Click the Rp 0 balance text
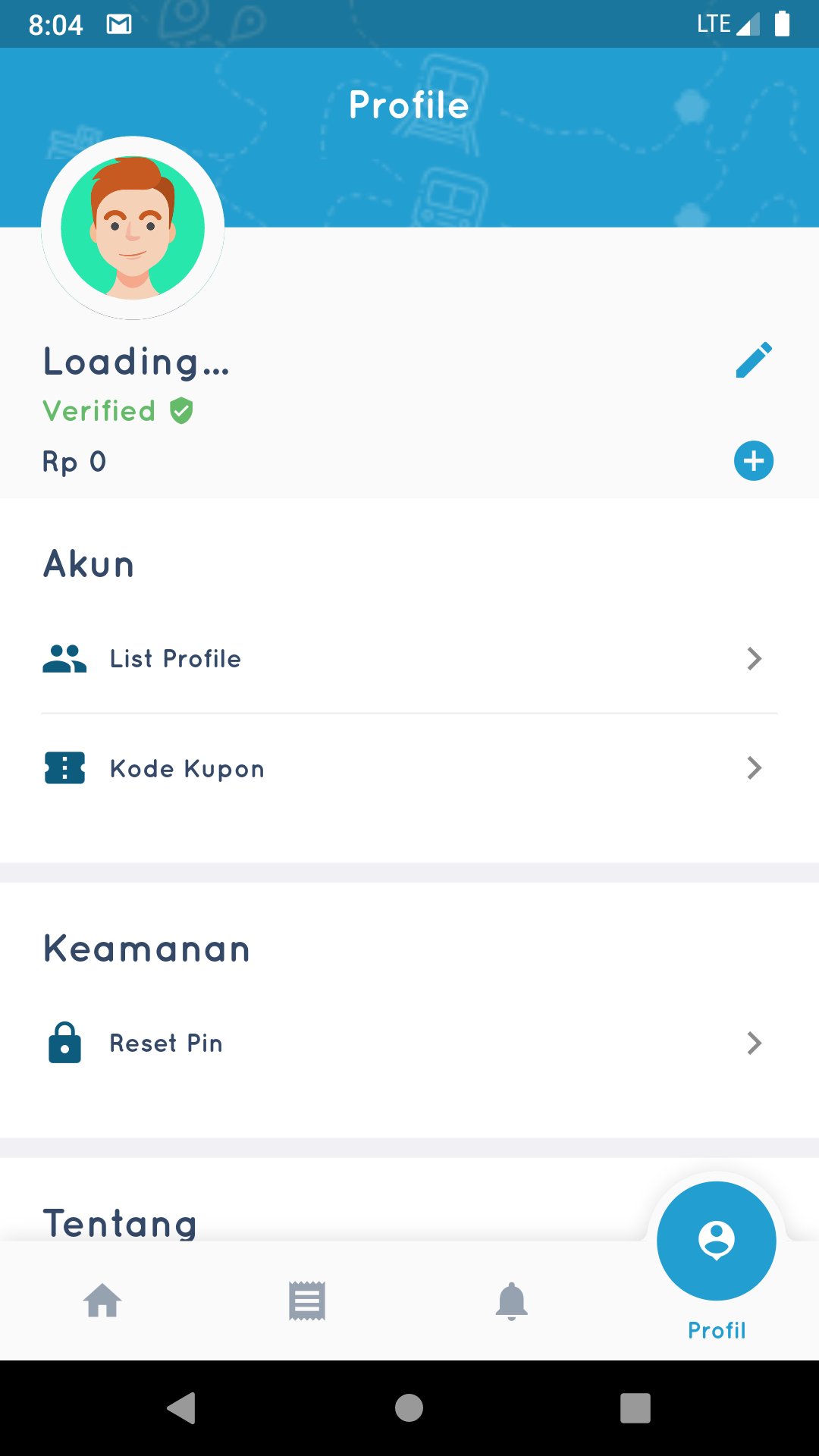The width and height of the screenshot is (819, 1456). 74,460
